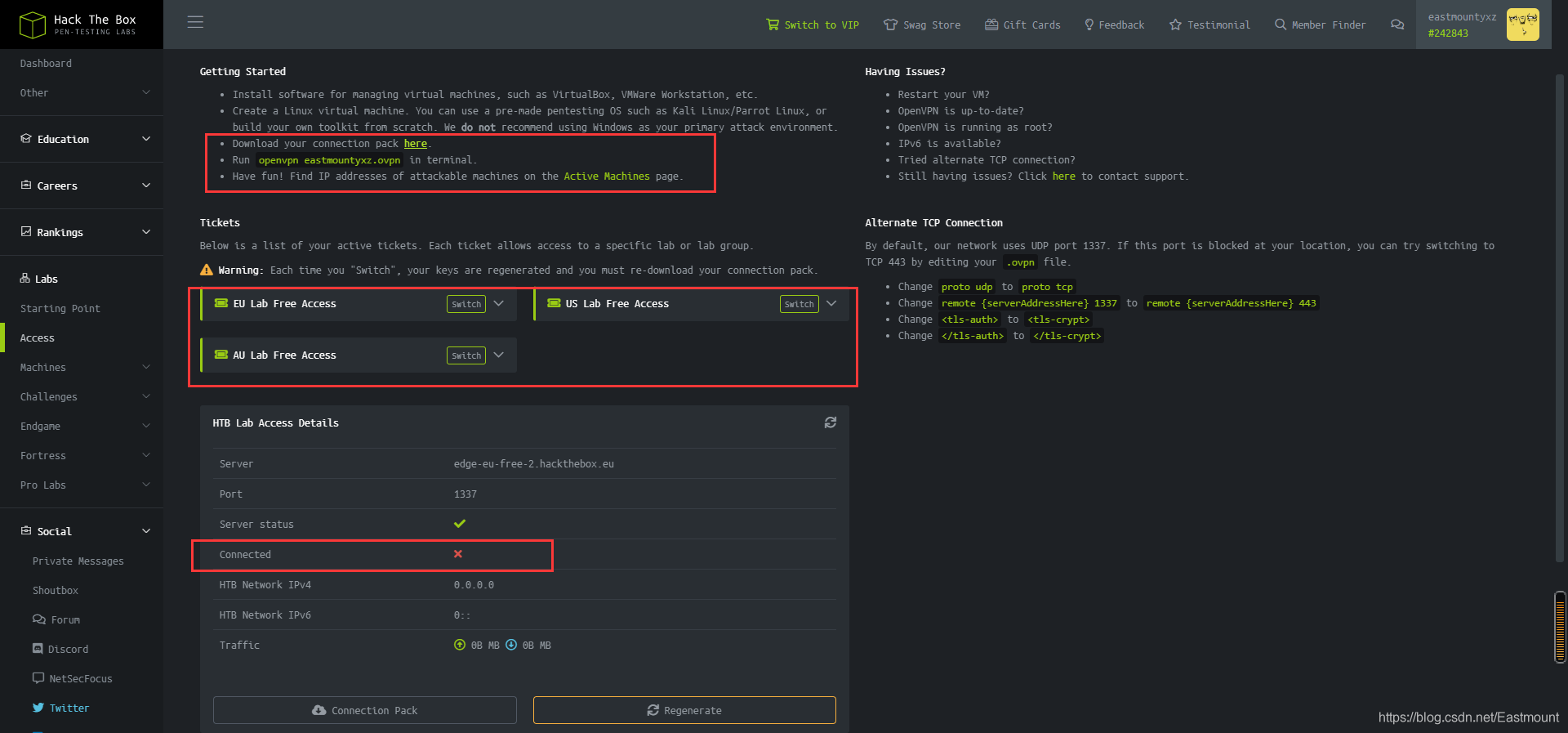Image resolution: width=1568 pixels, height=733 pixels.
Task: Click the Regenerate button
Action: click(684, 710)
